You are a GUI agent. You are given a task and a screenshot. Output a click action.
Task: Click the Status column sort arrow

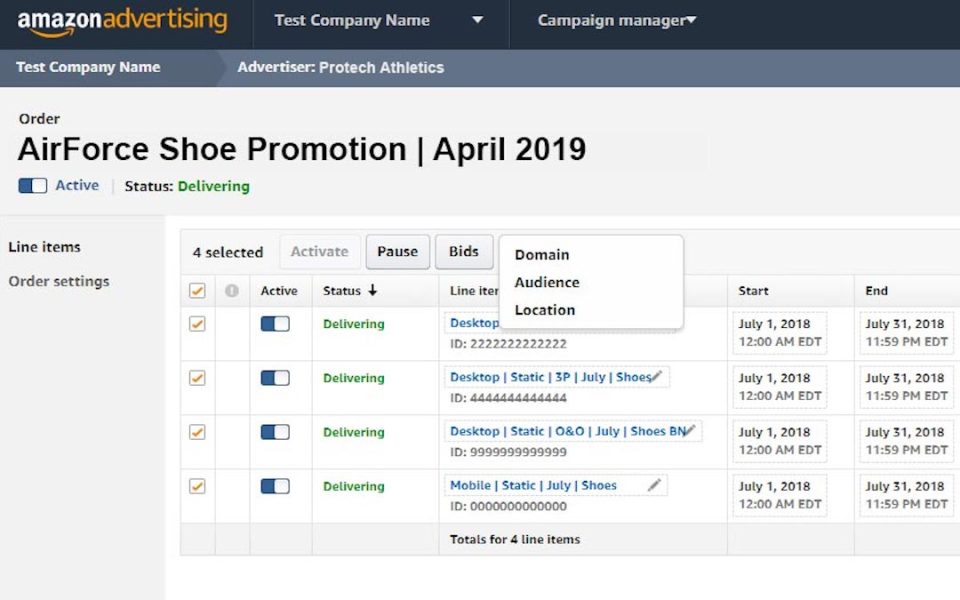373,291
